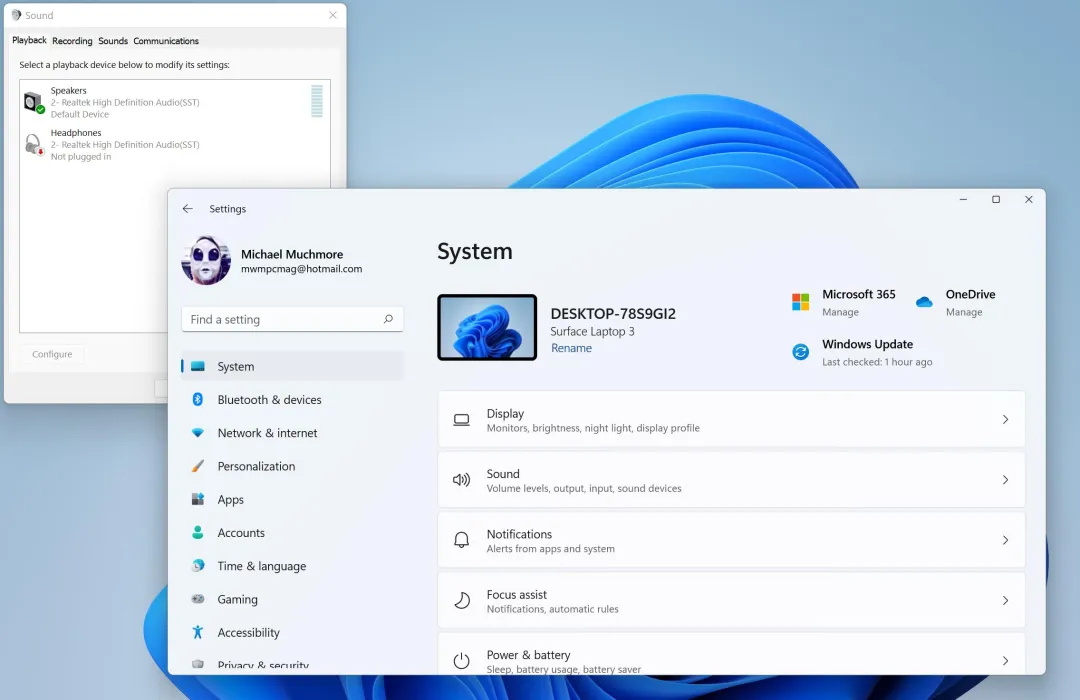Click the System page heading
1080x700 pixels.
[x=475, y=251]
